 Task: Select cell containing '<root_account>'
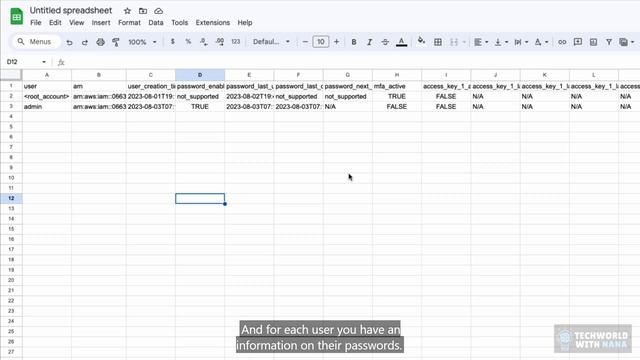pyautogui.click(x=47, y=96)
